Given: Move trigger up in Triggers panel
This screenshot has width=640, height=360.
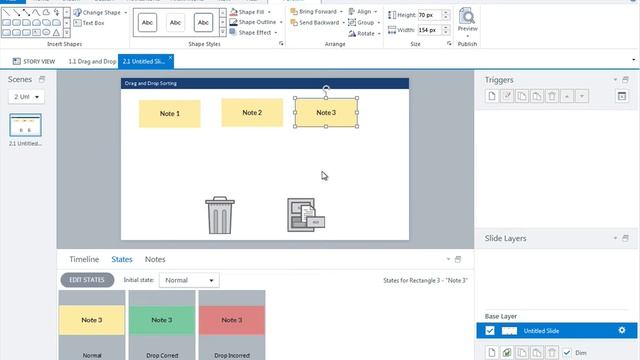Looking at the screenshot, I should tap(567, 96).
